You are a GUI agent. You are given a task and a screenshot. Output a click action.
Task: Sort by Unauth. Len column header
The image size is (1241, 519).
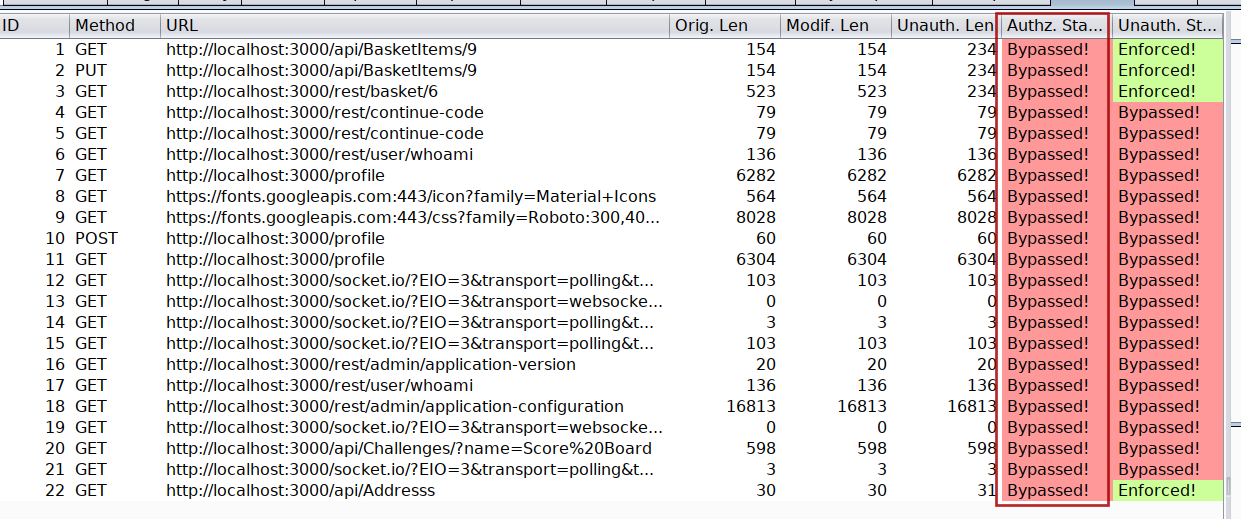[946, 25]
